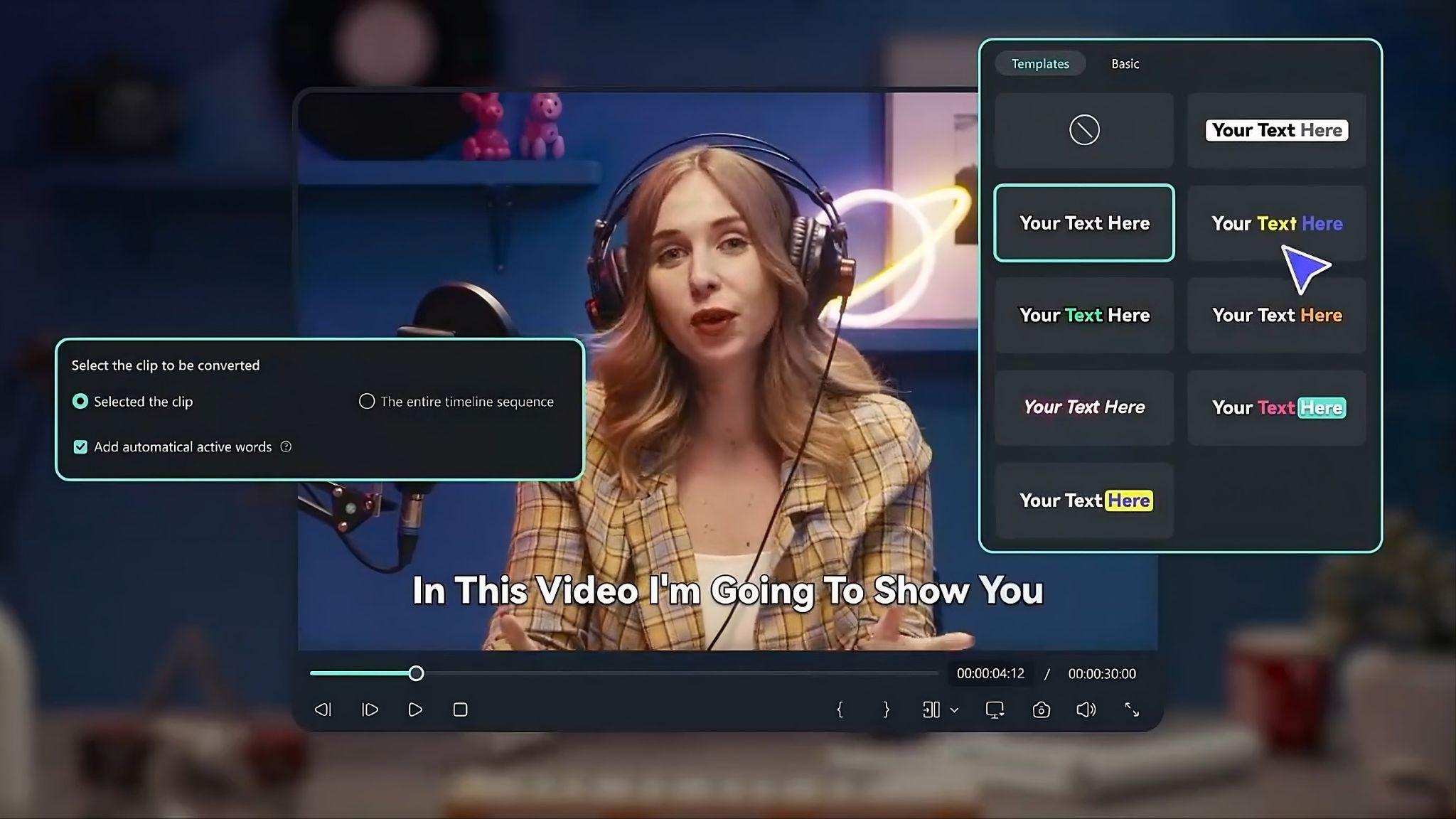1456x819 pixels.
Task: Click the mark out bracket icon
Action: [886, 710]
